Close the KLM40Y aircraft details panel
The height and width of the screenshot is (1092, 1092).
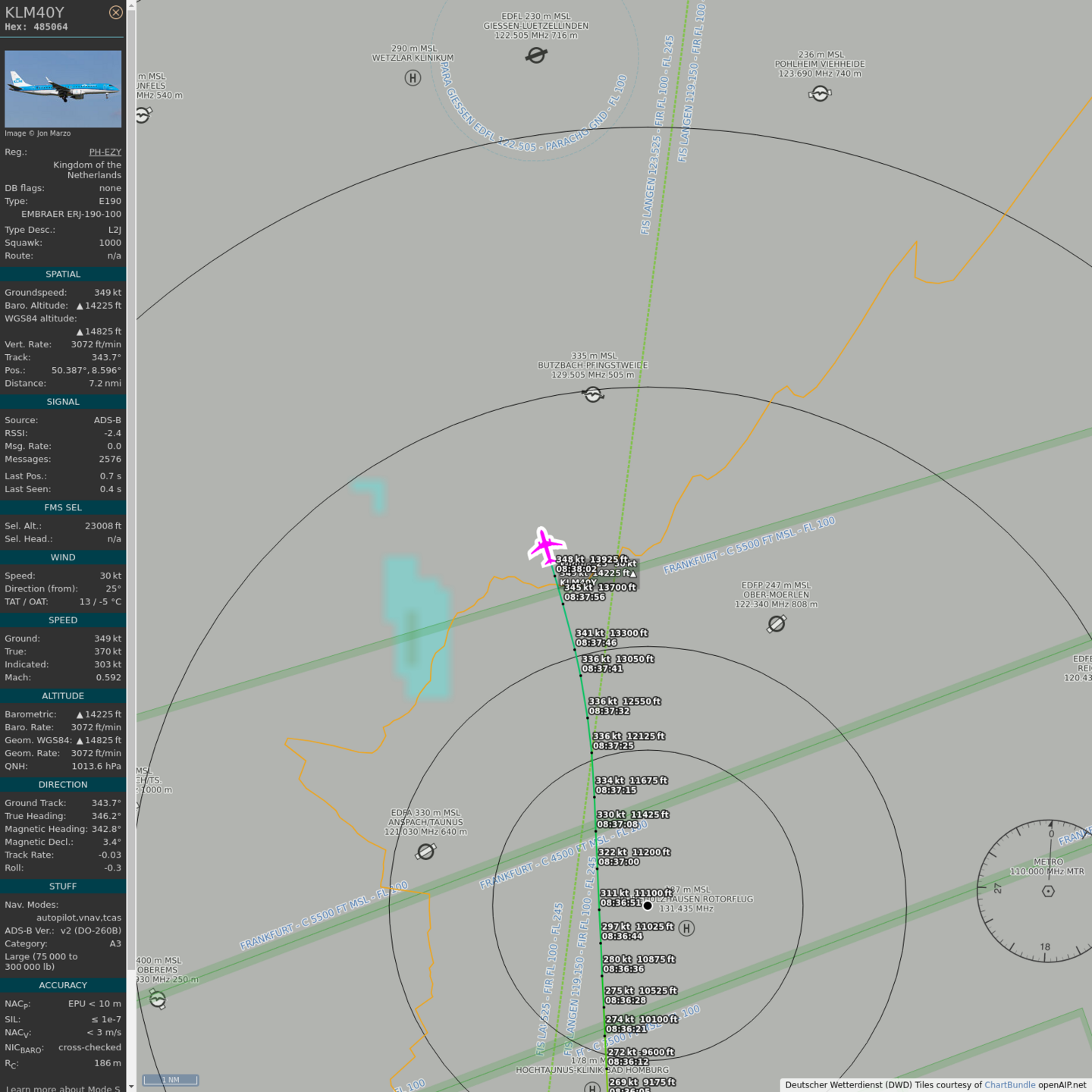[115, 12]
